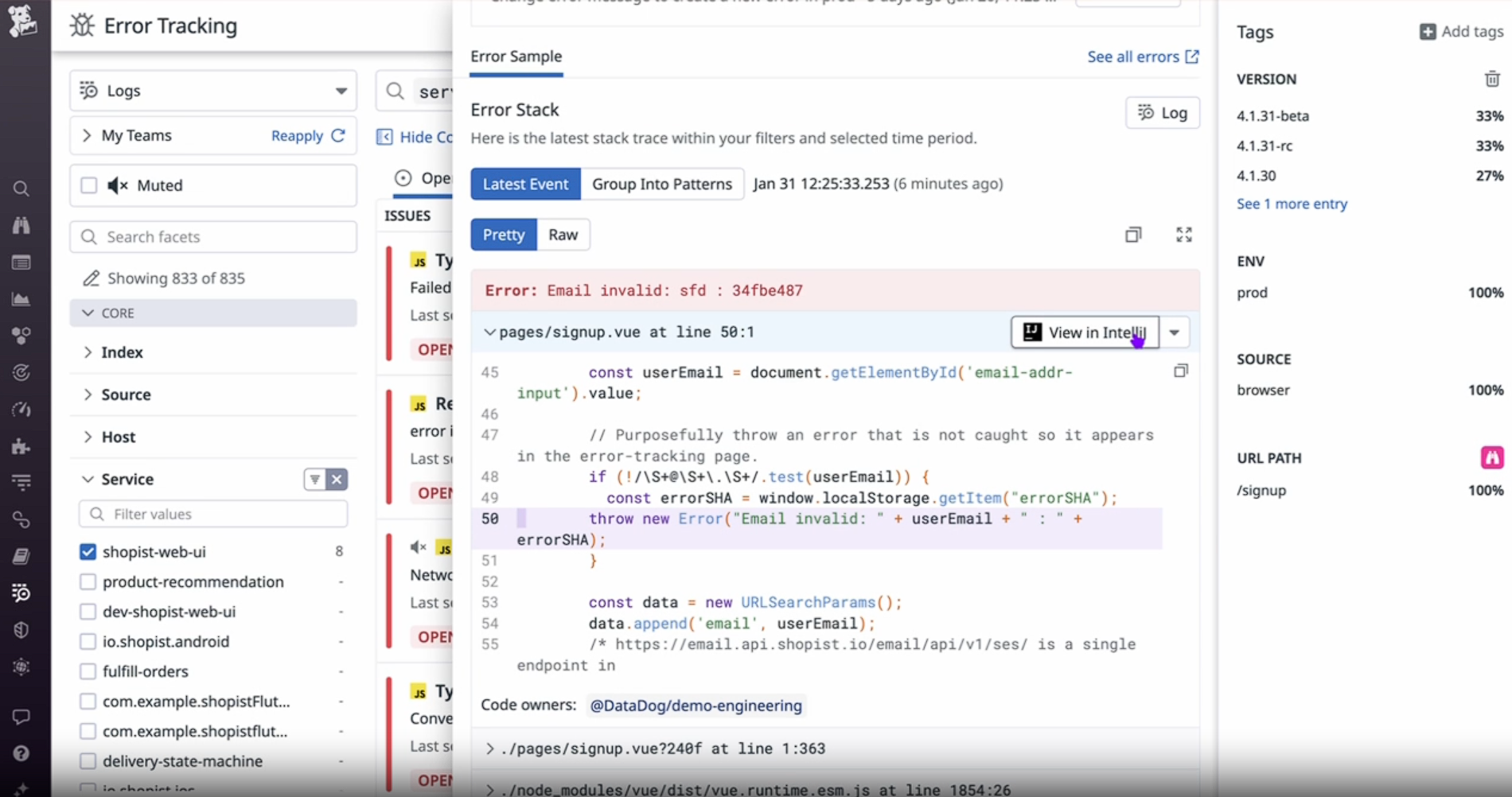
Task: Expand the stack trace to fullscreen
Action: (1184, 235)
